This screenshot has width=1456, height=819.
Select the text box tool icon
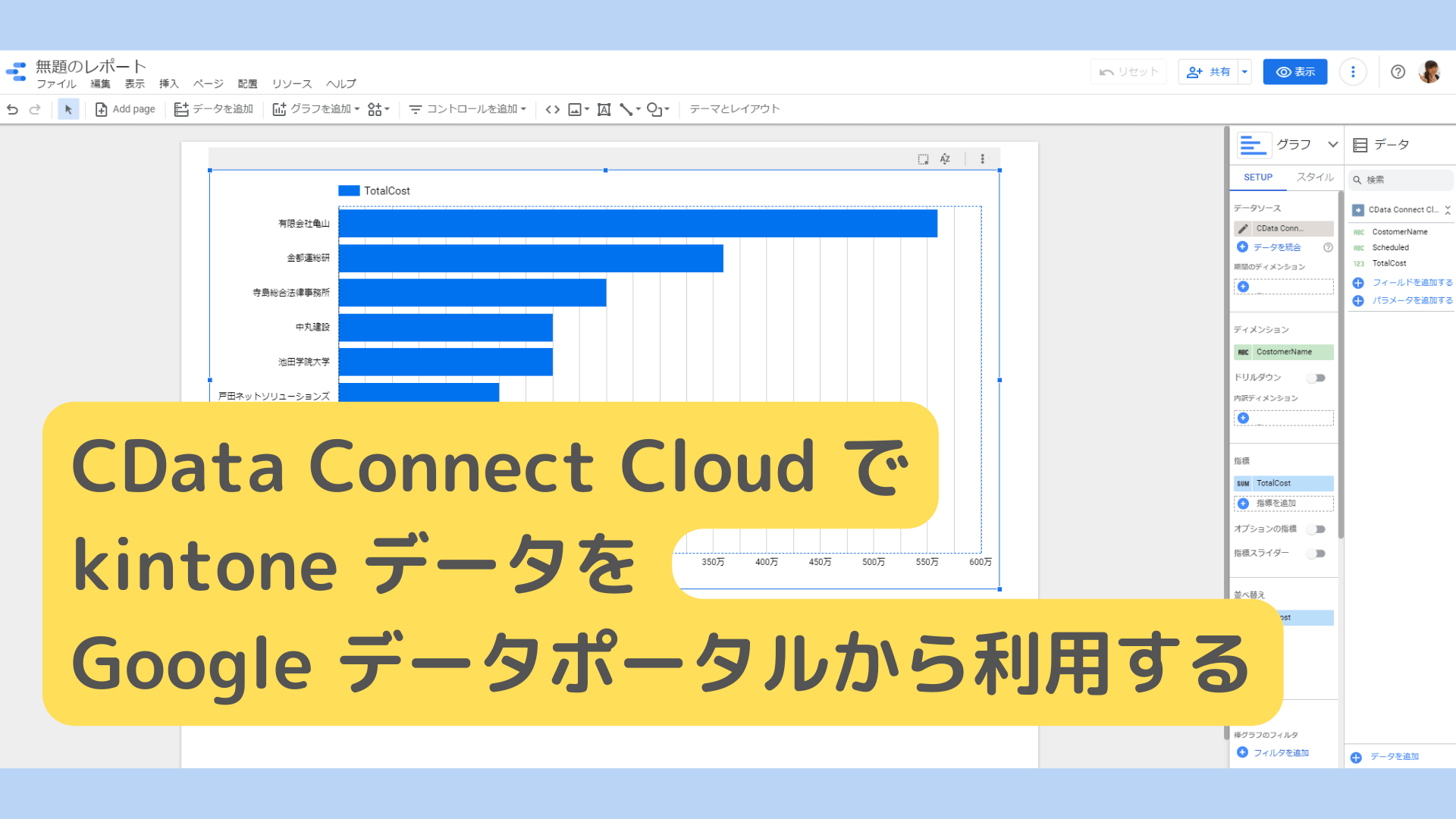(604, 109)
